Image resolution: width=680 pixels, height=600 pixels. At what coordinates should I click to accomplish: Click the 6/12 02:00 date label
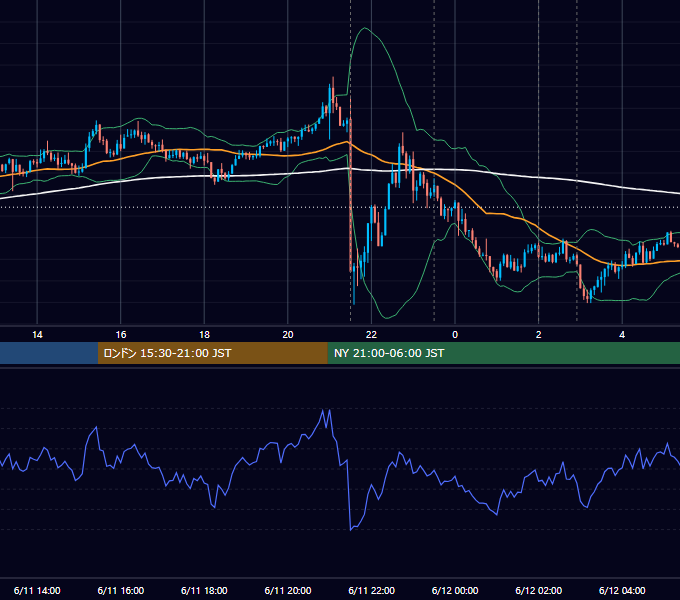point(539,590)
